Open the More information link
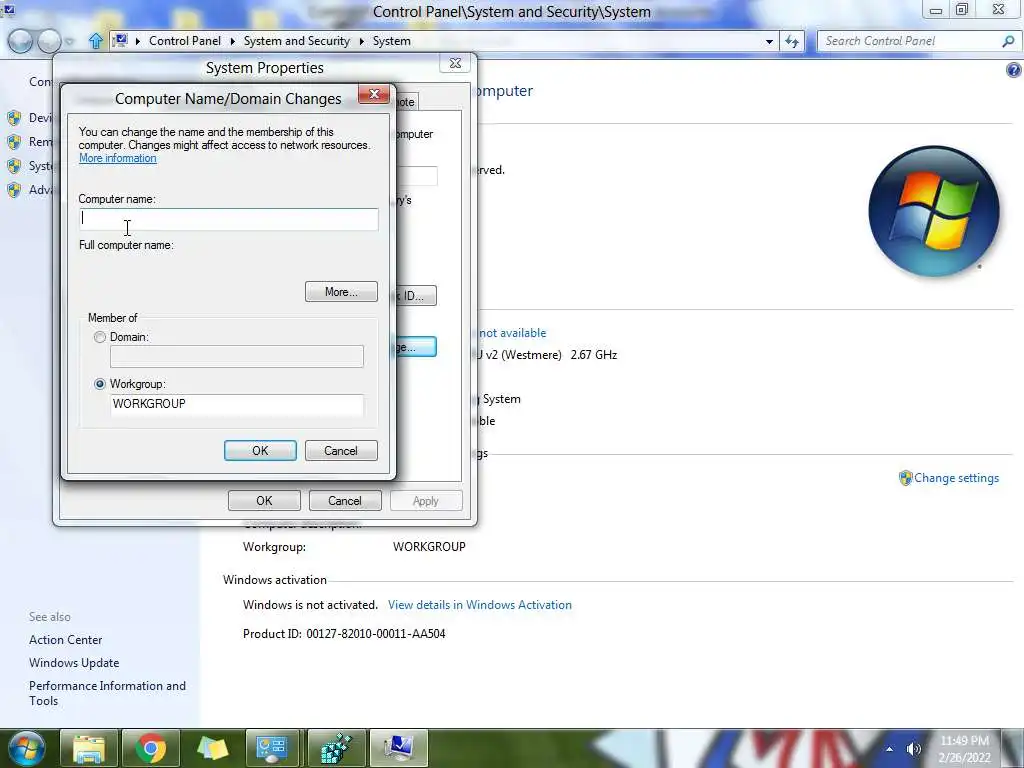The height and width of the screenshot is (768, 1024). (x=118, y=158)
